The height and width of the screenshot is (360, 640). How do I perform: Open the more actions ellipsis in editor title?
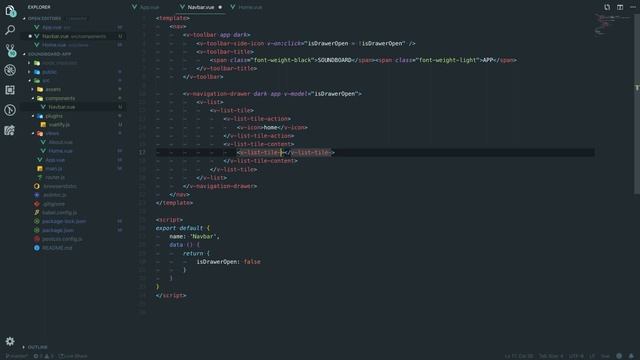[x=633, y=7]
